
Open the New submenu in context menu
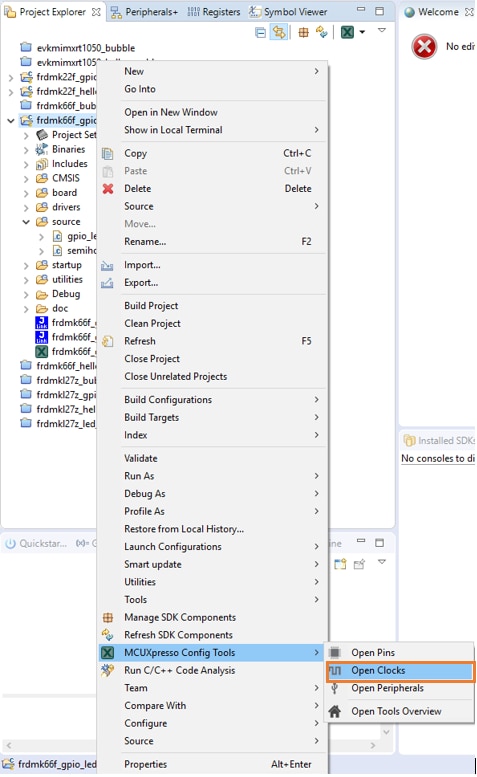[x=212, y=71]
